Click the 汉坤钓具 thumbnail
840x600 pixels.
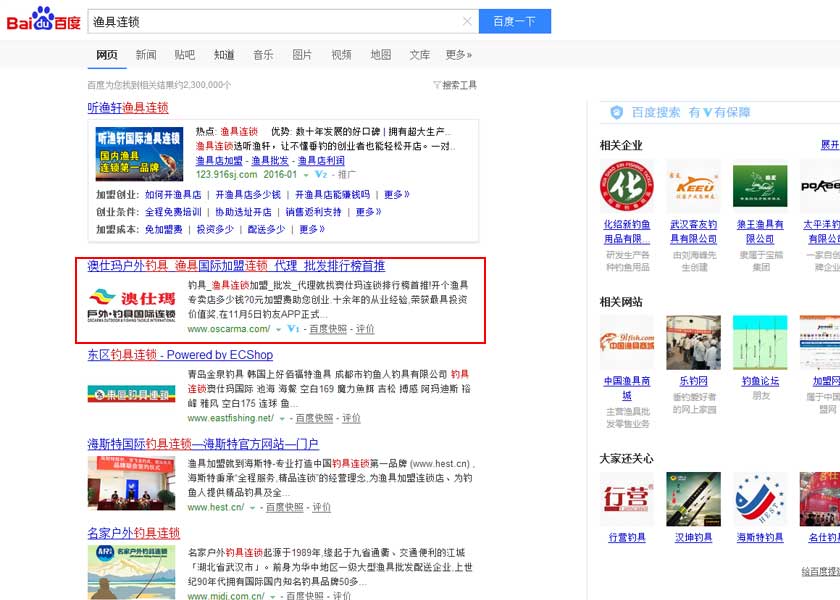693,499
